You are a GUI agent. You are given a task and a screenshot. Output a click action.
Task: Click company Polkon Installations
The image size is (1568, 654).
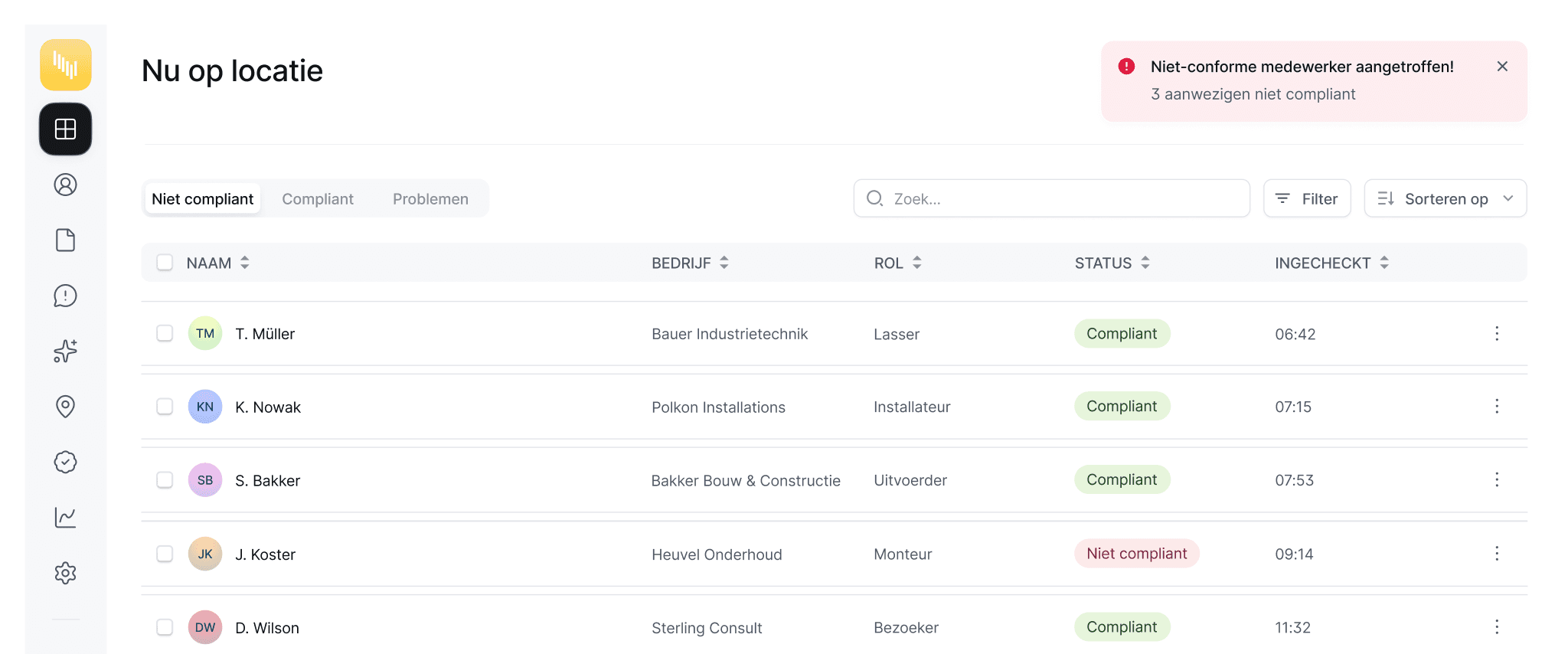718,407
